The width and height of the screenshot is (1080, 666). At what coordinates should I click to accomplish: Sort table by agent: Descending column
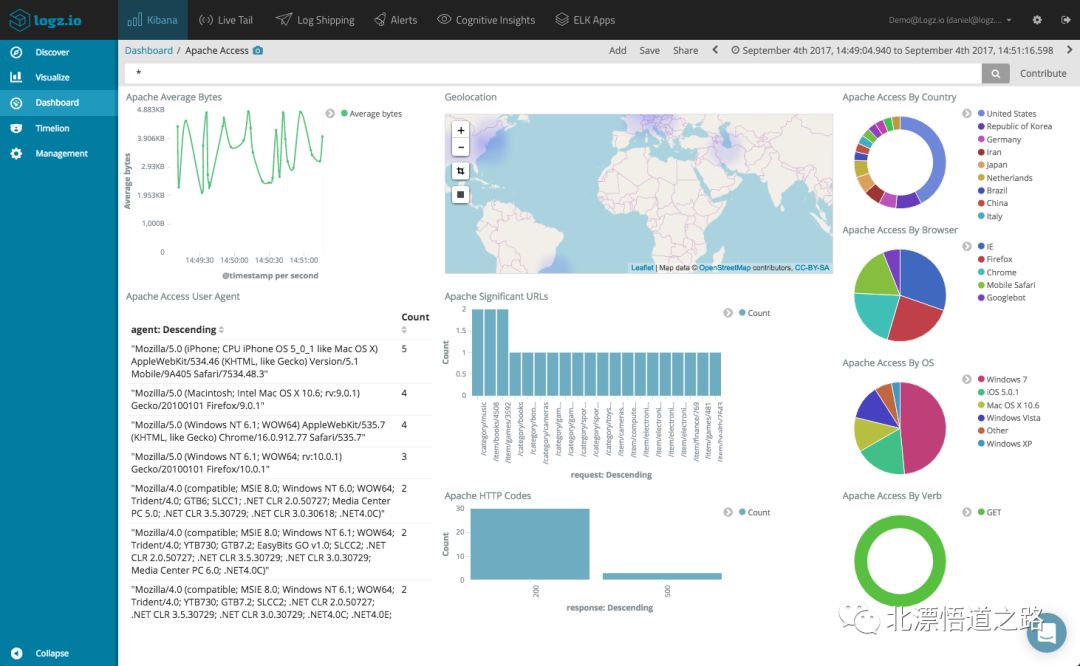click(x=177, y=329)
